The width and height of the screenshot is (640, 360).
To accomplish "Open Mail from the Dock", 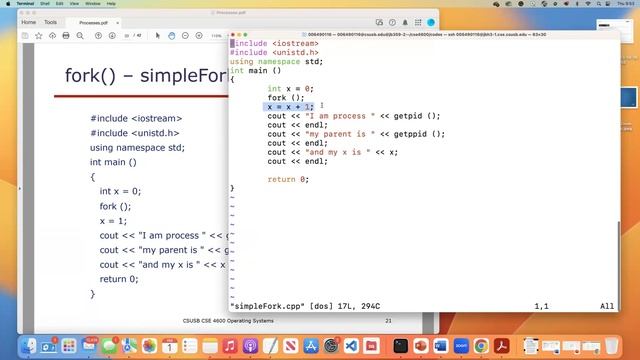I will pos(89,346).
